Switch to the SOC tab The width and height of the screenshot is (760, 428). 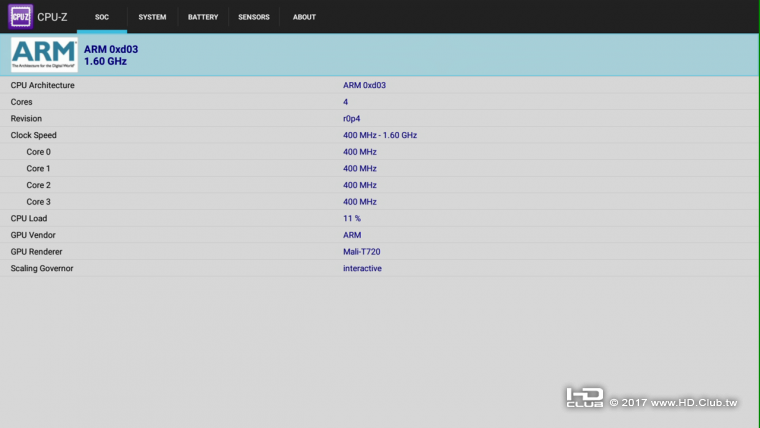click(102, 17)
